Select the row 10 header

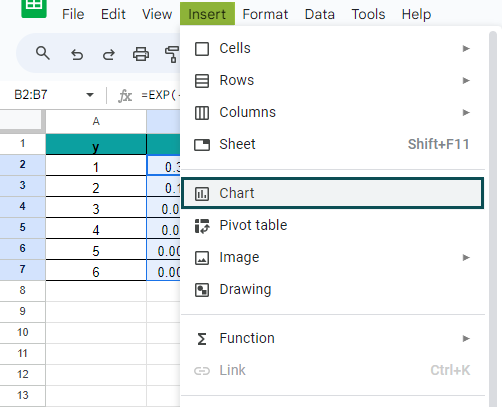pos(22,333)
